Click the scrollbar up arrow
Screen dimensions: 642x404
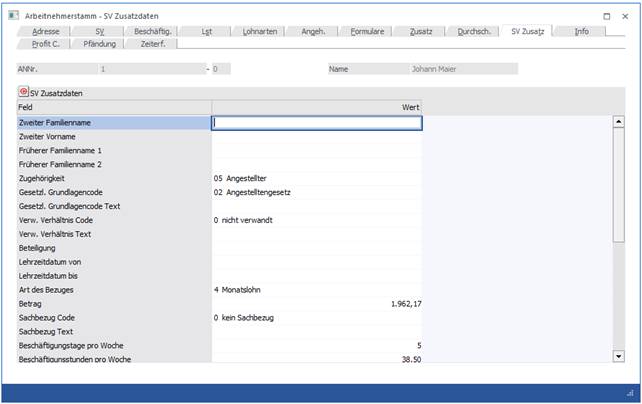coord(619,122)
